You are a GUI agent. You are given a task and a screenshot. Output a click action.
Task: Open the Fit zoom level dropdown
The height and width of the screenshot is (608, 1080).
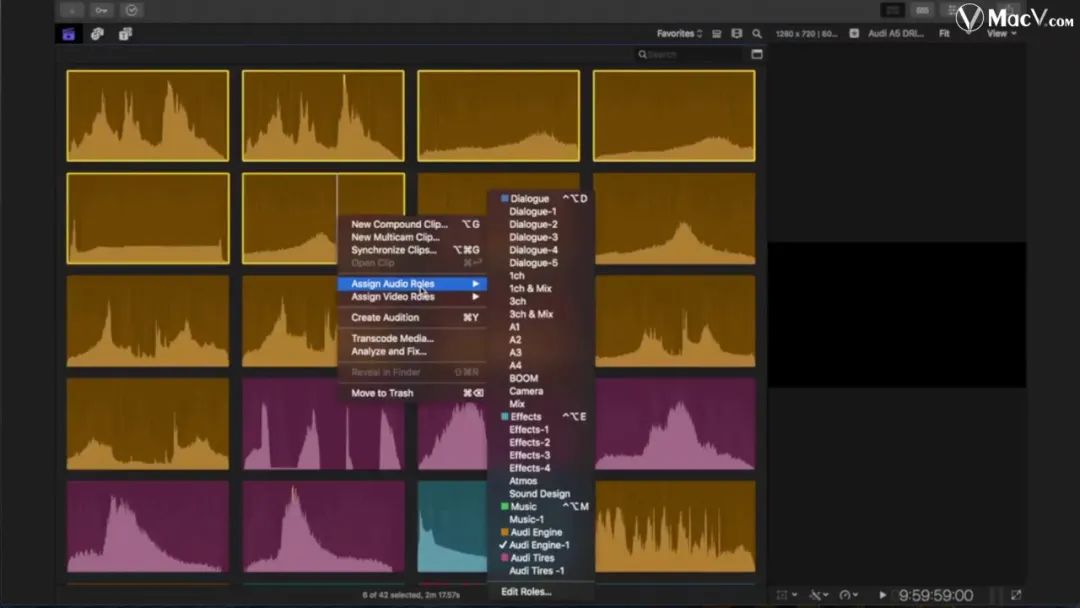(944, 34)
